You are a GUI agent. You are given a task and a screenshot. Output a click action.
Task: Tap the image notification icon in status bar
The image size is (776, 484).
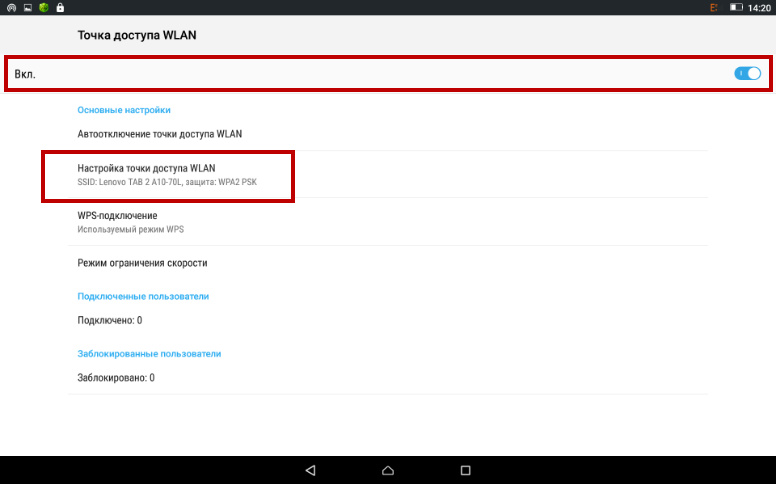pos(27,7)
